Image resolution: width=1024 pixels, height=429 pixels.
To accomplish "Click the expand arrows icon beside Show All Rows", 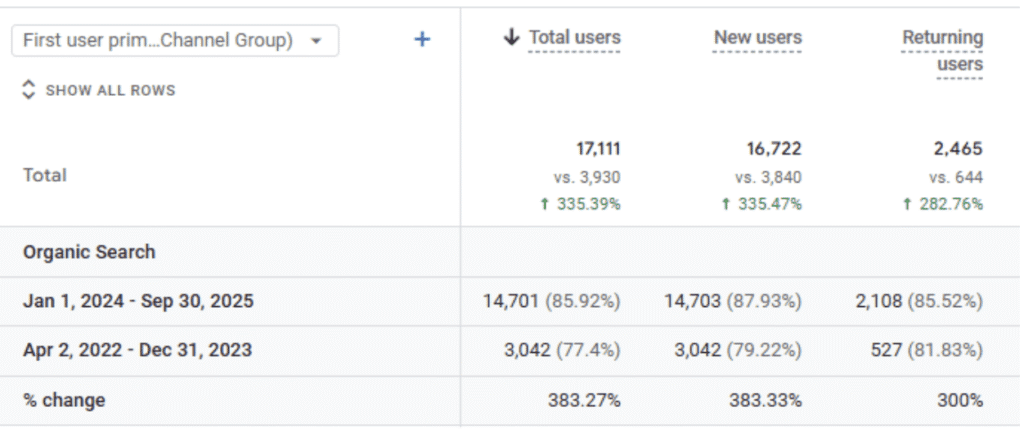I will (29, 90).
